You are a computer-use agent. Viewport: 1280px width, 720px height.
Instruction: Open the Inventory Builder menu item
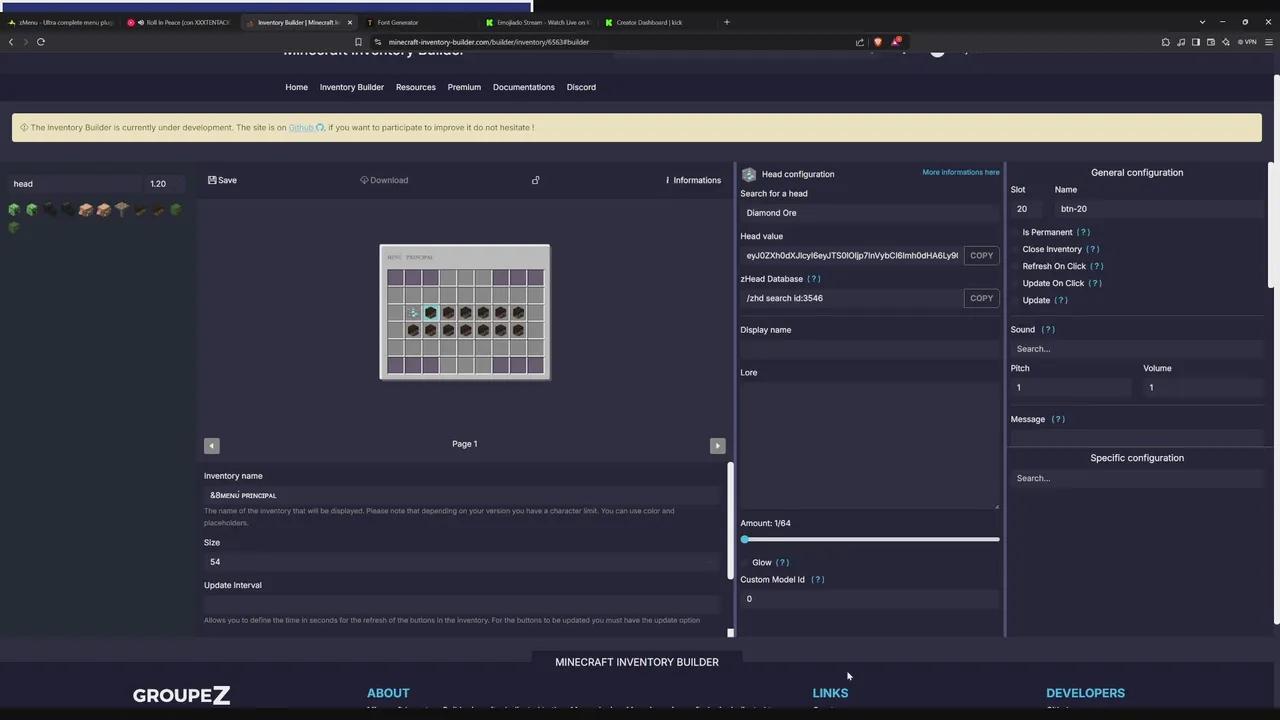(x=352, y=87)
